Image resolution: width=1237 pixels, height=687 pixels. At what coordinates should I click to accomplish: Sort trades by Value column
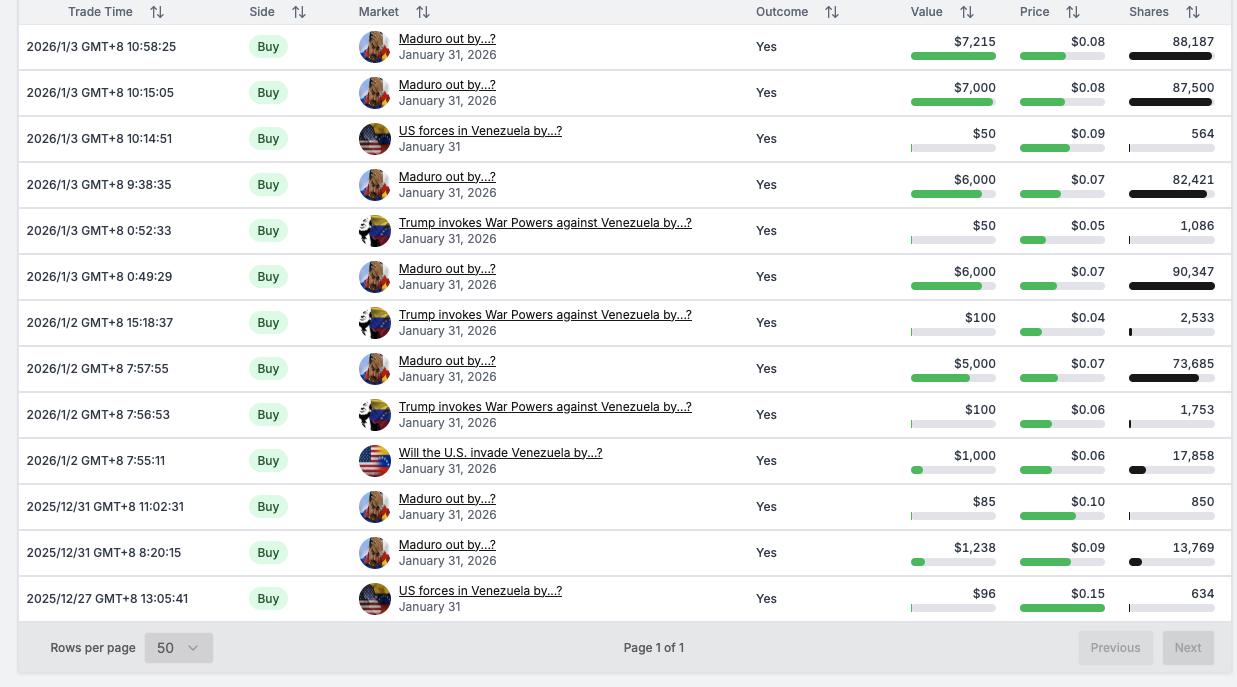[966, 12]
